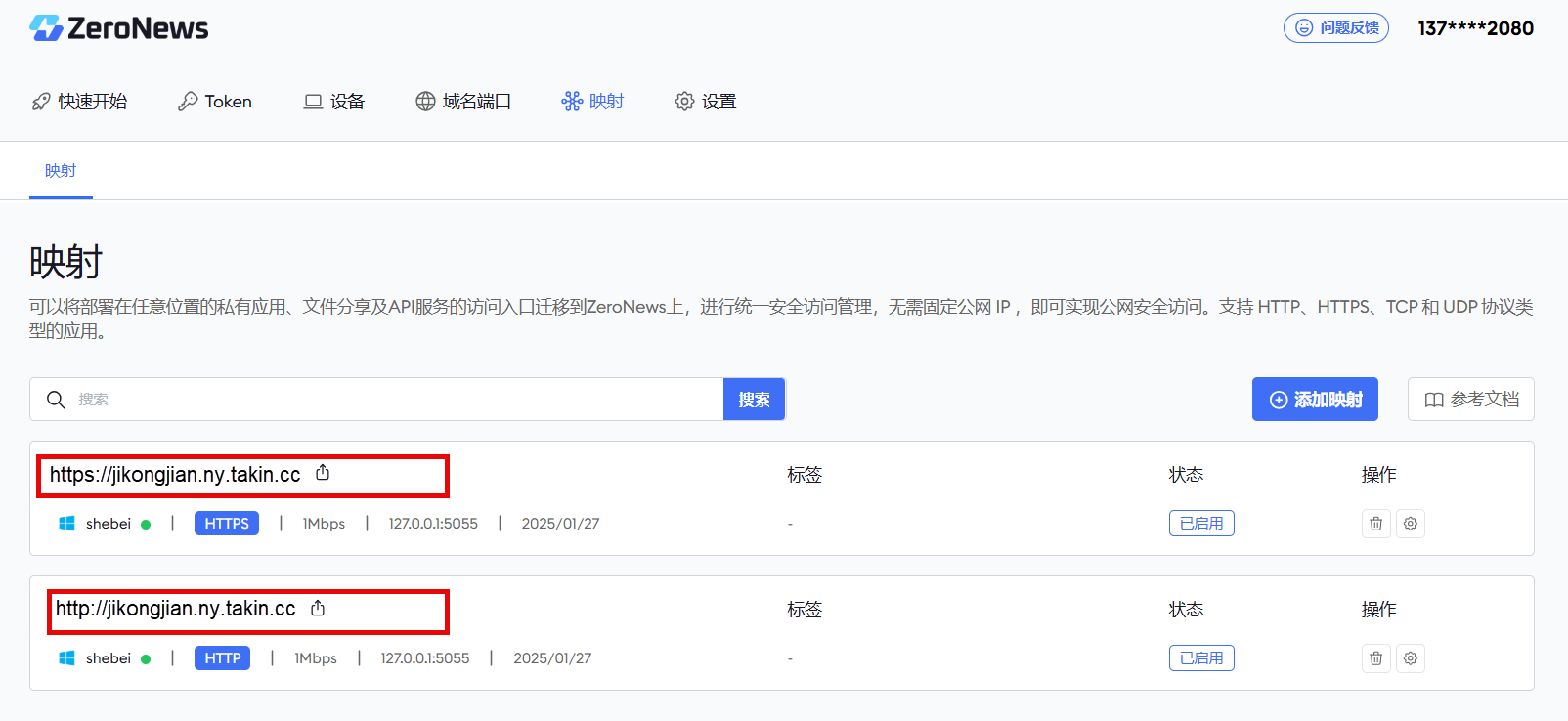The width and height of the screenshot is (1568, 721).
Task: Click the magnifier icon in the search box
Action: point(56,400)
